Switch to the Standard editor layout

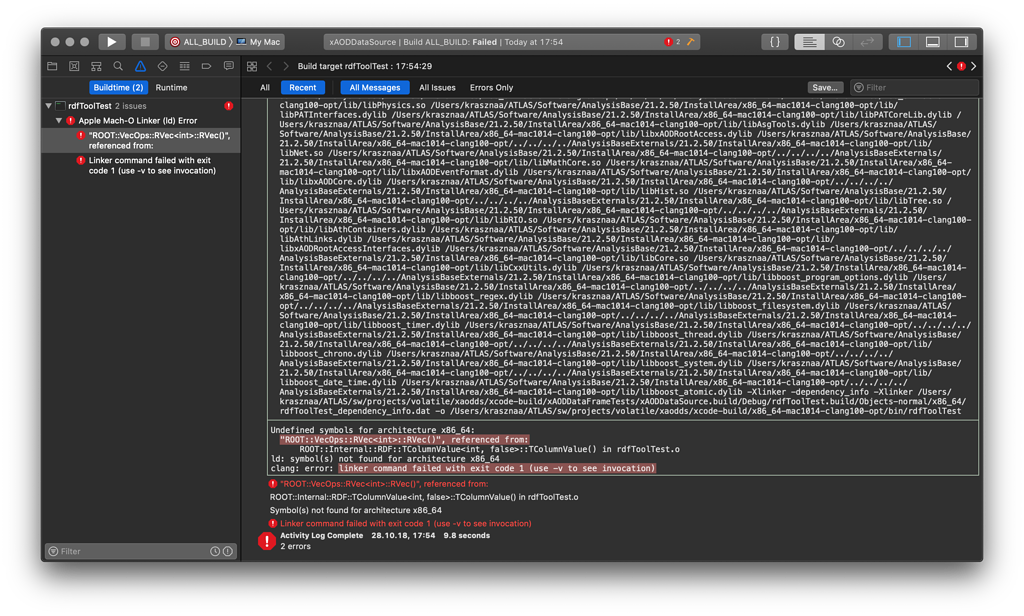click(x=809, y=42)
